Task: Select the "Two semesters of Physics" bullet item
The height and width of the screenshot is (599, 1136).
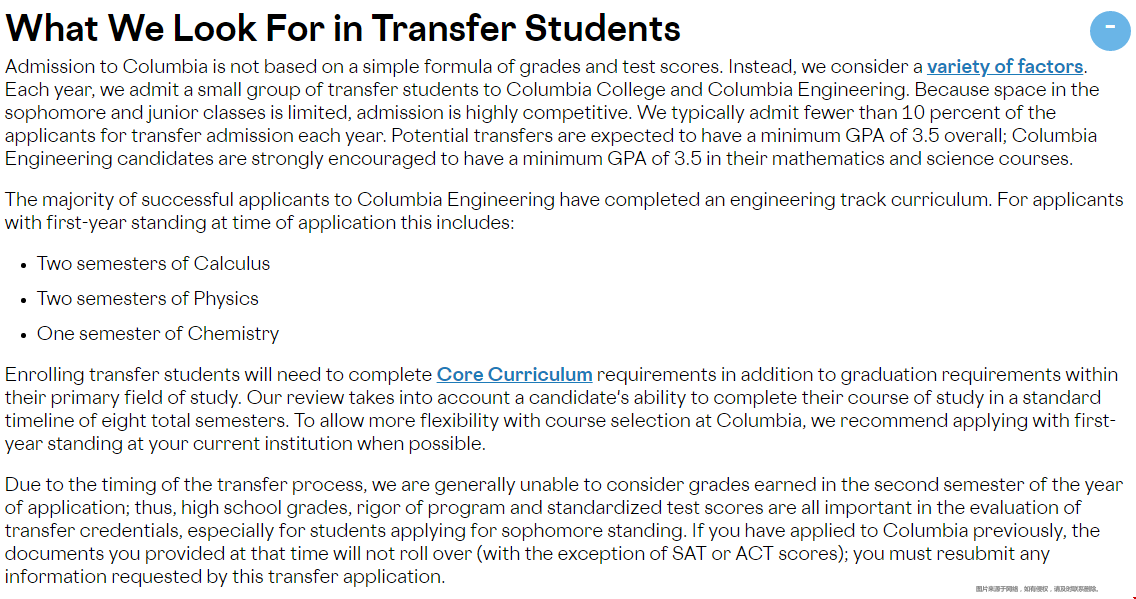Action: click(148, 298)
